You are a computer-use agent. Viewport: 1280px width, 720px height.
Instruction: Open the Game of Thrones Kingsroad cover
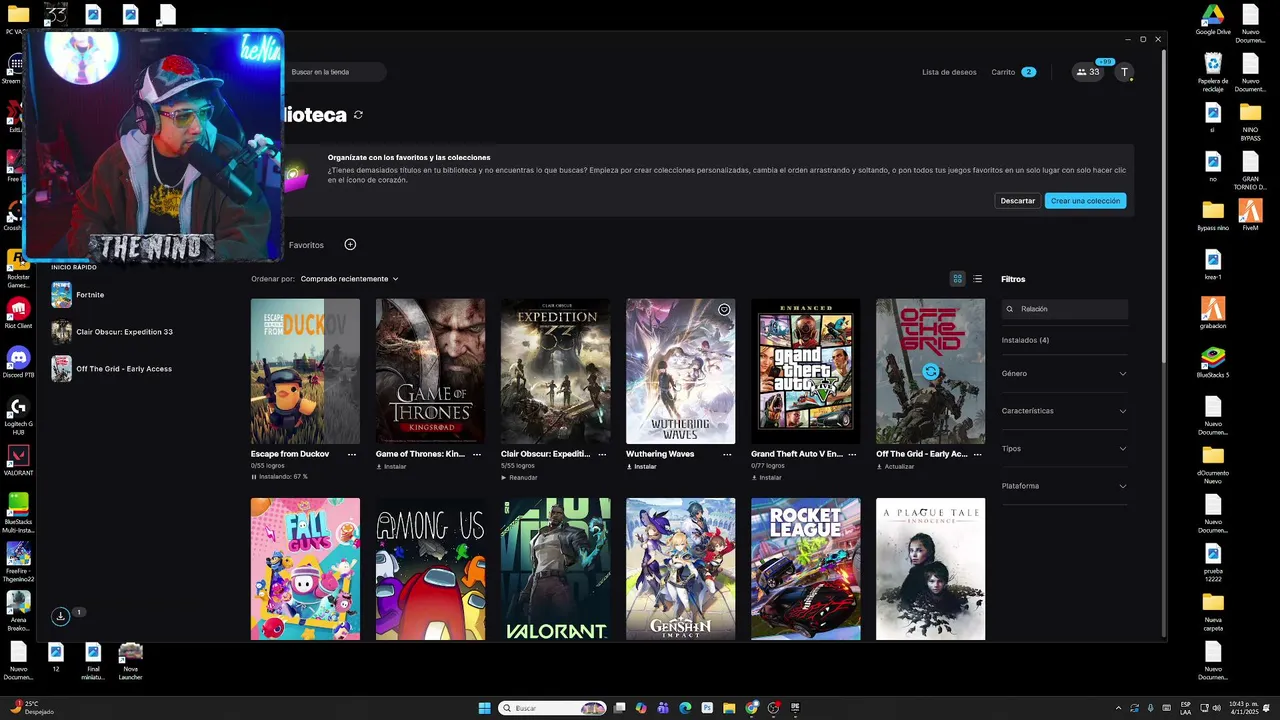click(x=430, y=371)
